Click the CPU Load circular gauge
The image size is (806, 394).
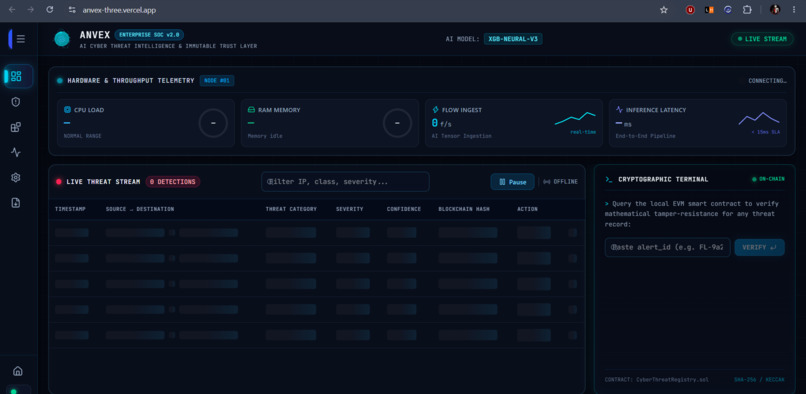[x=213, y=123]
